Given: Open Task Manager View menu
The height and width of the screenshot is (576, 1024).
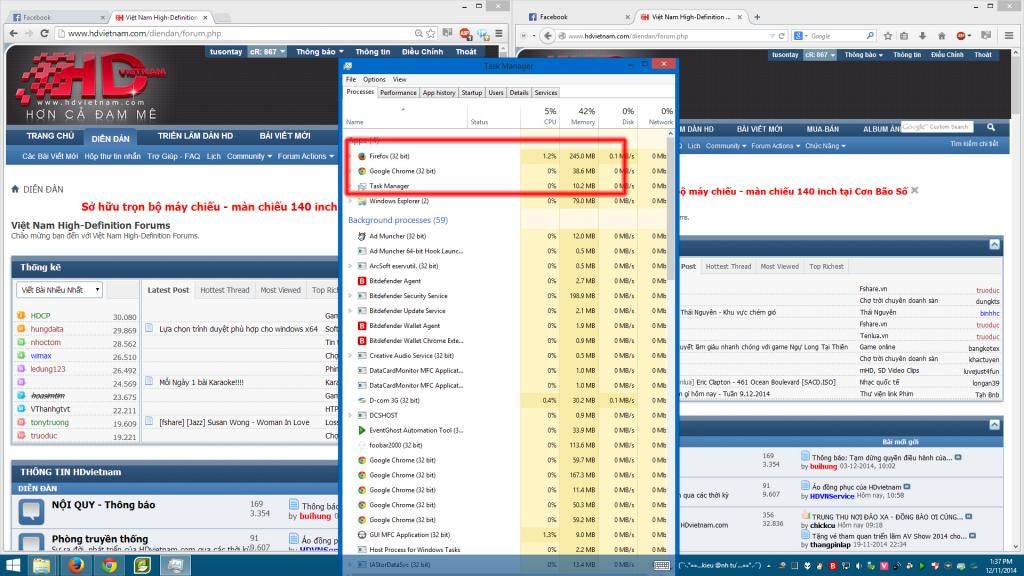Looking at the screenshot, I should pos(399,79).
